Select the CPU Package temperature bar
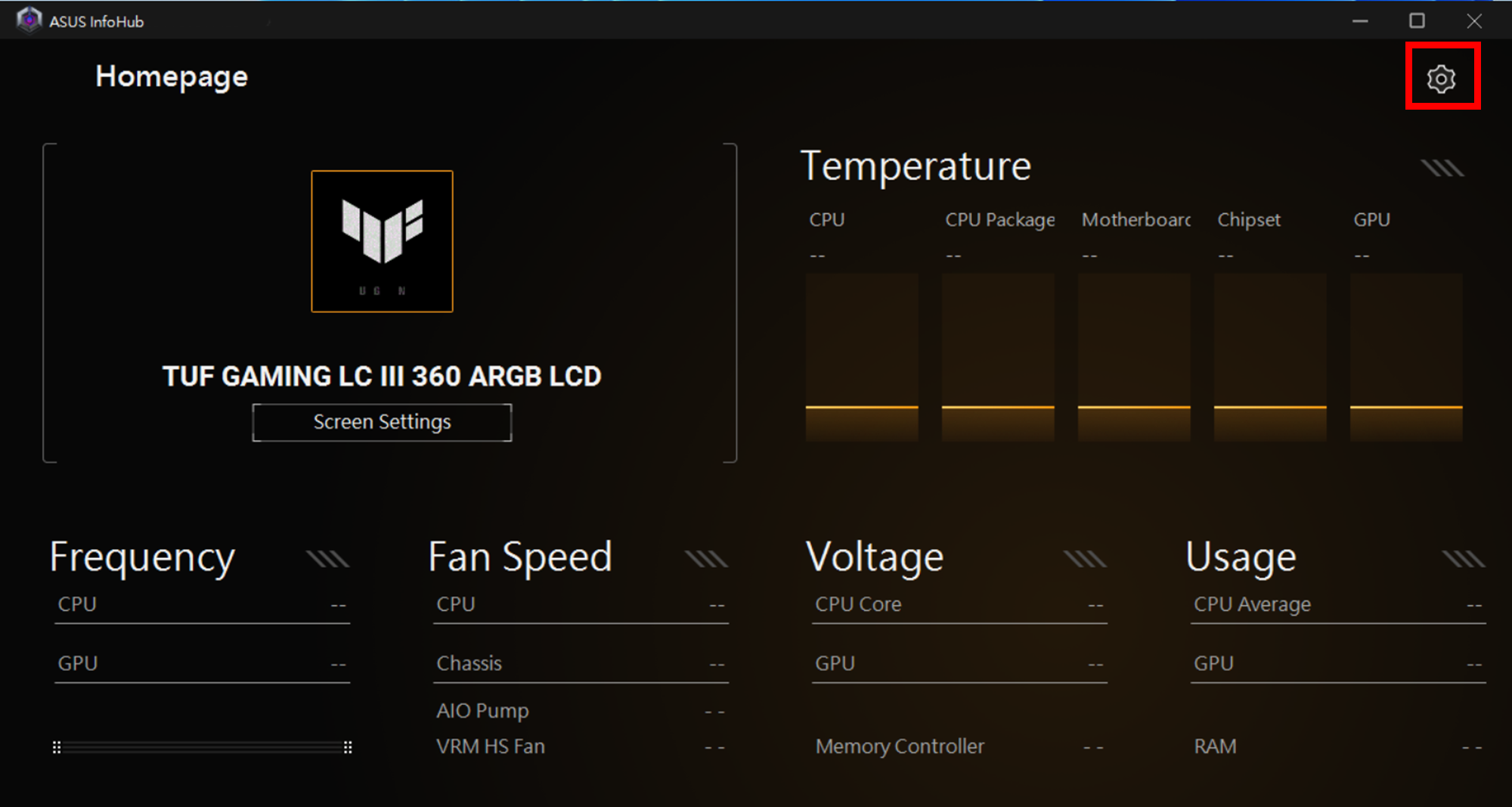 pos(998,357)
